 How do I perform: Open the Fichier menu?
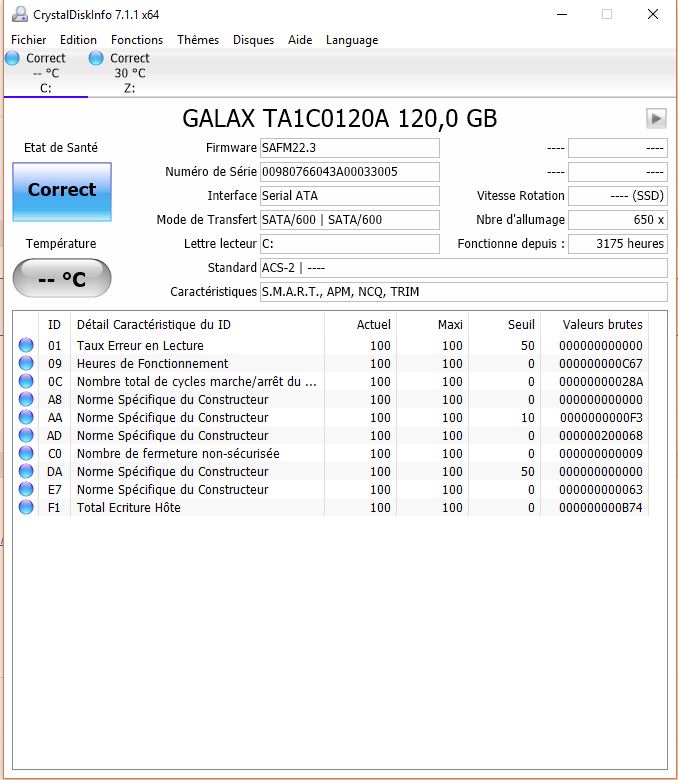coord(28,40)
